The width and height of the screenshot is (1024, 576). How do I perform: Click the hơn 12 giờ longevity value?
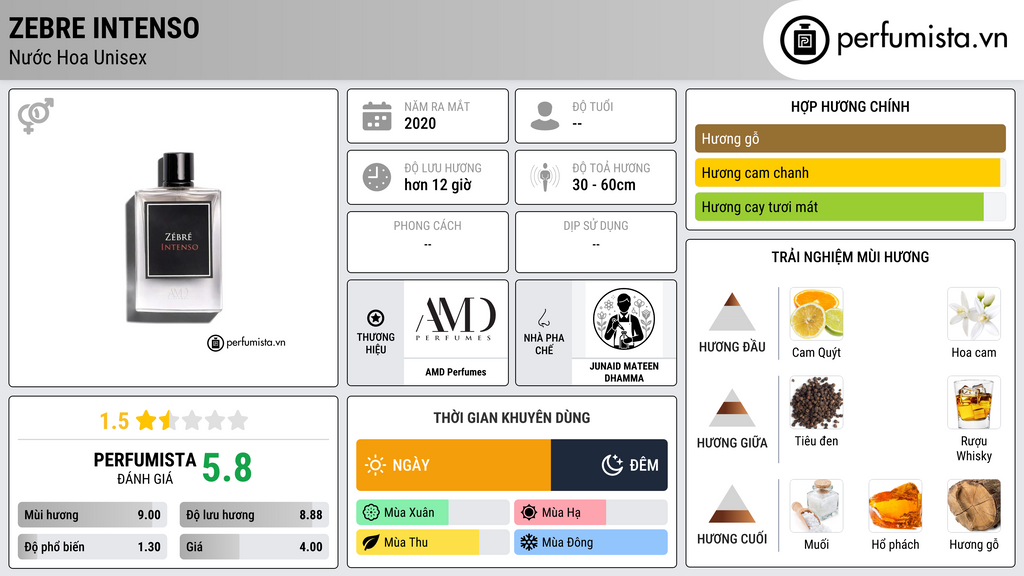(438, 185)
